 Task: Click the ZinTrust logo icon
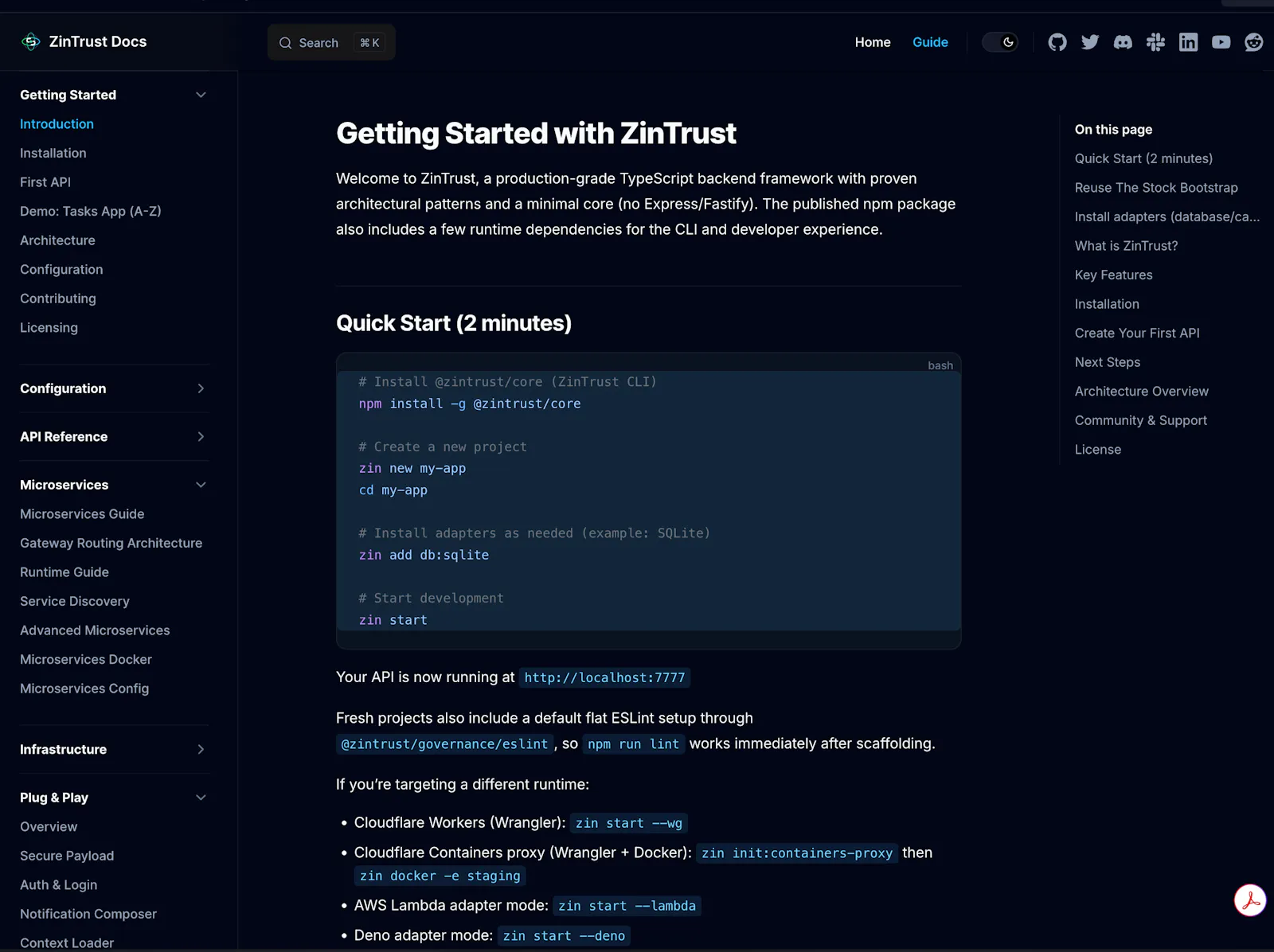pyautogui.click(x=31, y=41)
